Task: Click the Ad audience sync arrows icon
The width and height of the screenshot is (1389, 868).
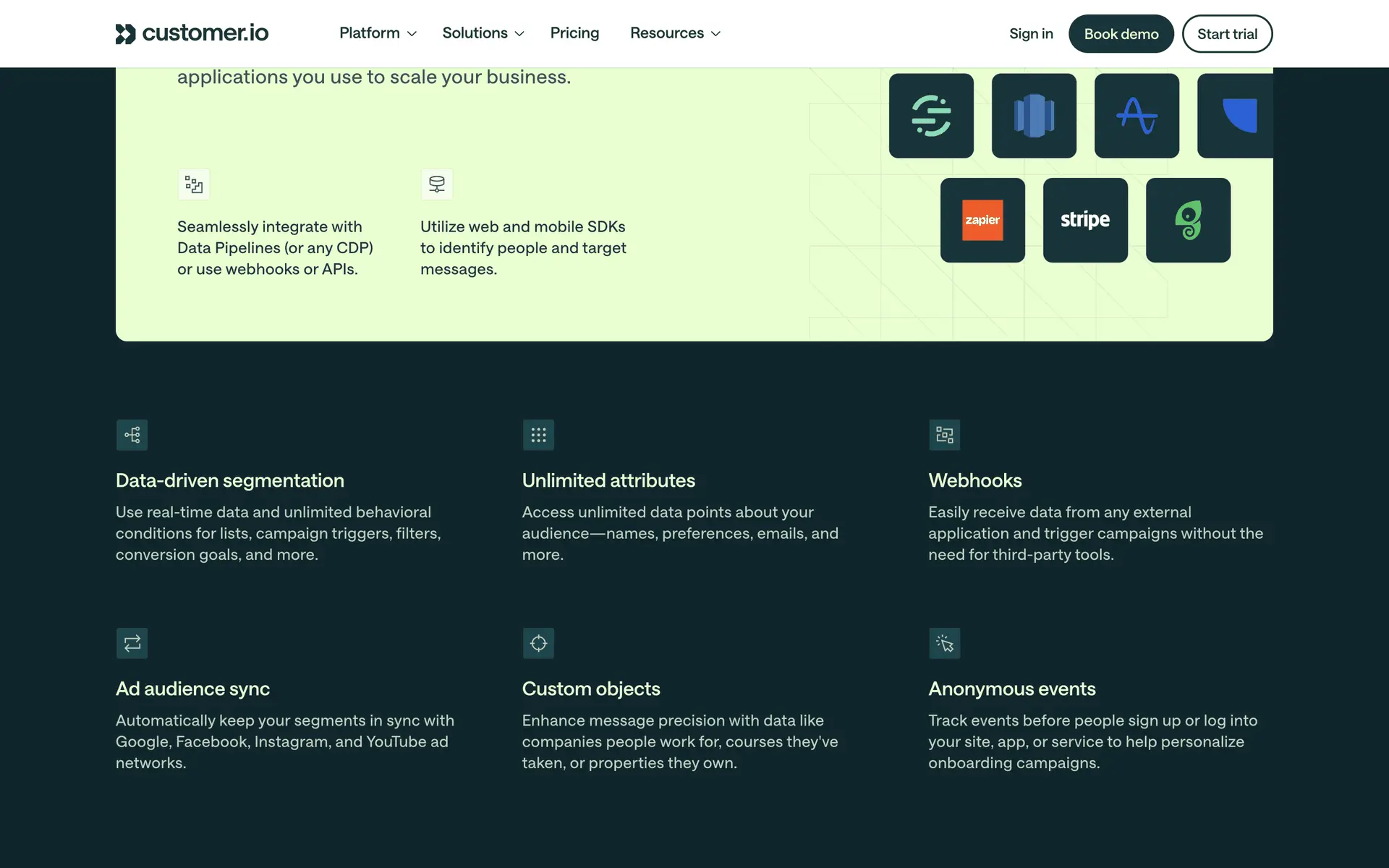Action: tap(132, 643)
